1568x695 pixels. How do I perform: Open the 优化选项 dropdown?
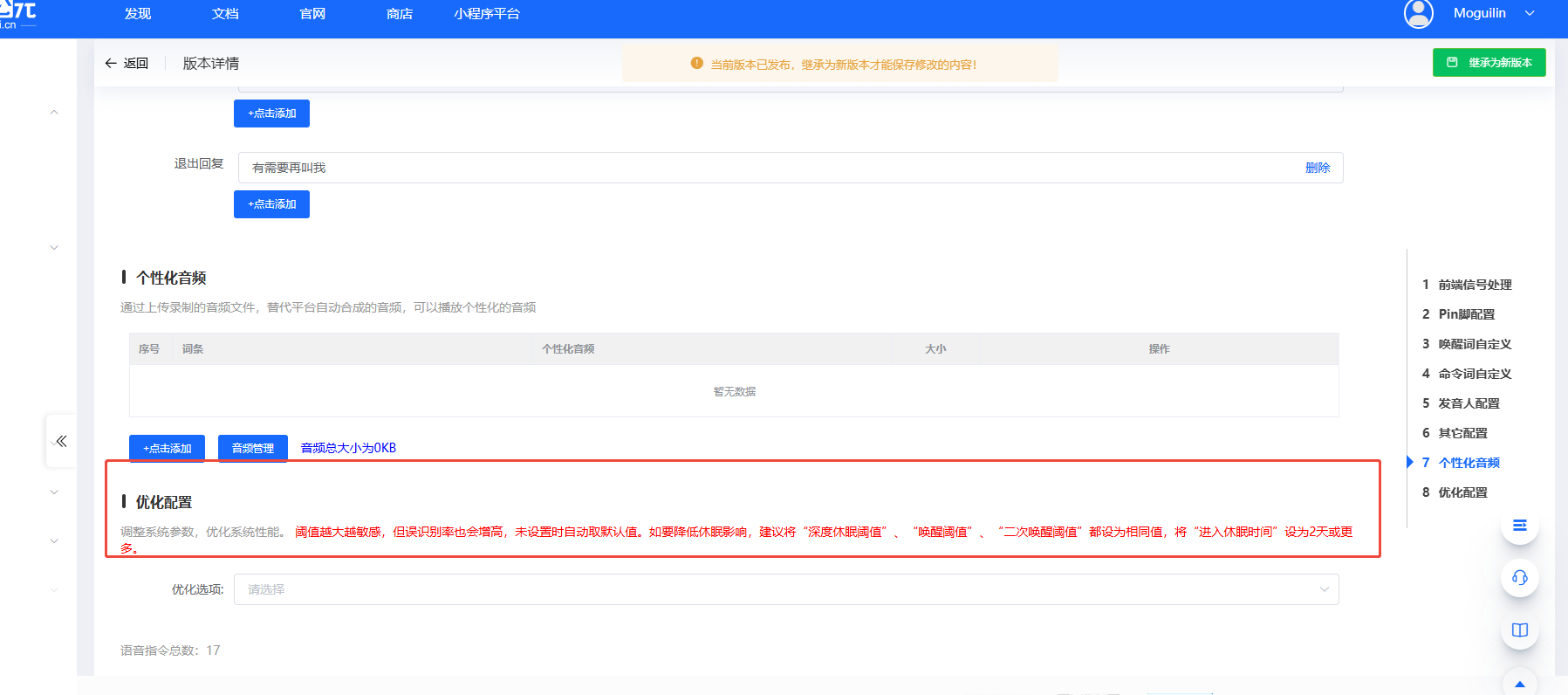coord(785,589)
